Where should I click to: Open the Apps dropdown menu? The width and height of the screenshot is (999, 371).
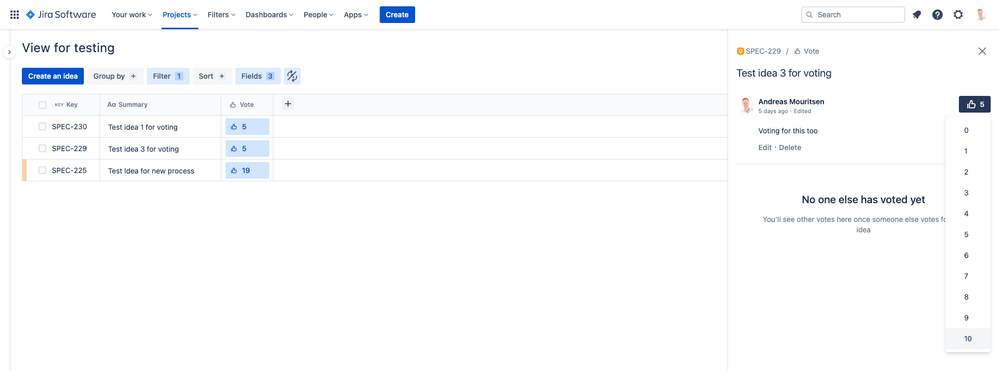pos(356,15)
